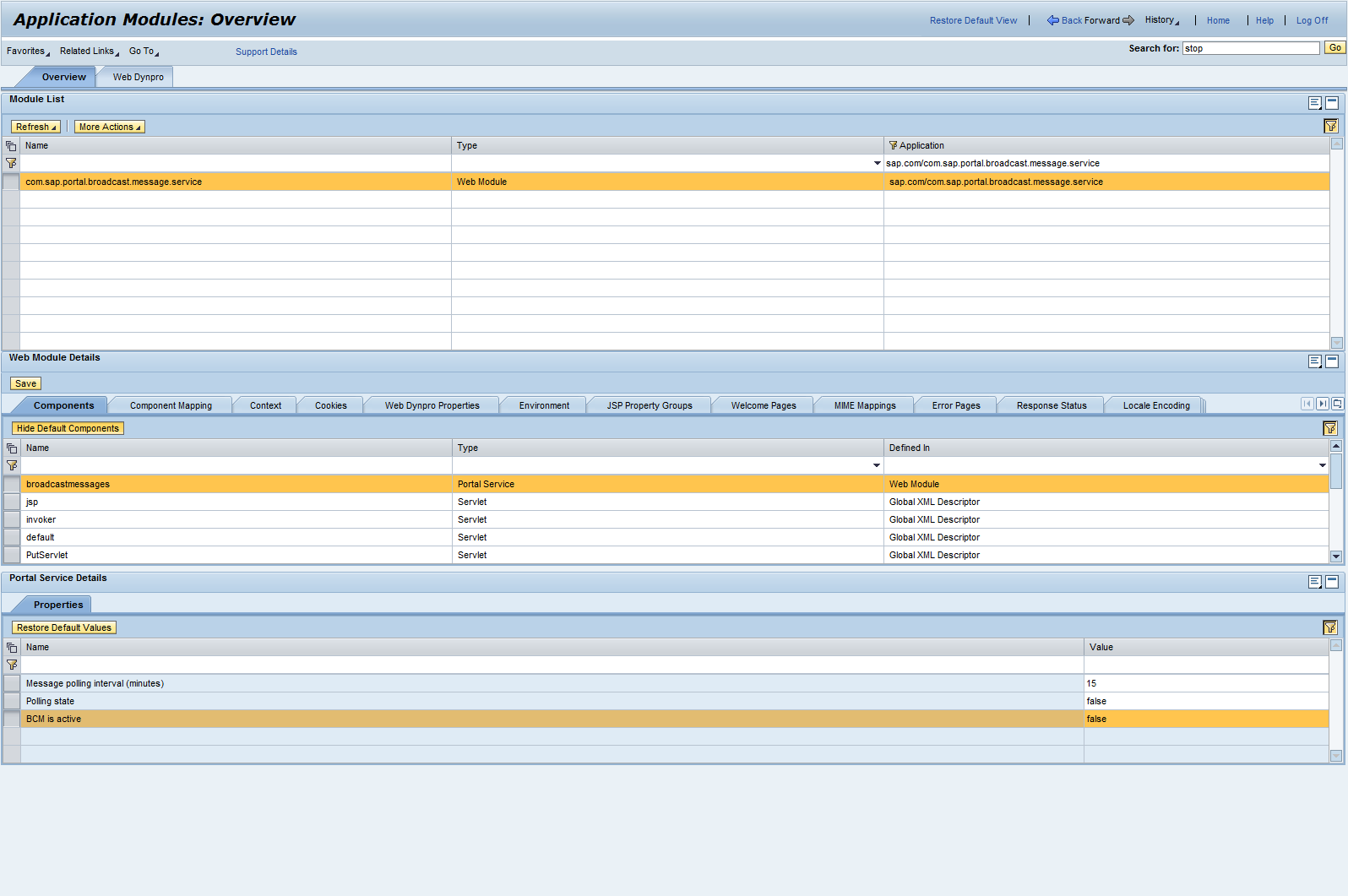Switch to the Web Dynpro tab

138,77
